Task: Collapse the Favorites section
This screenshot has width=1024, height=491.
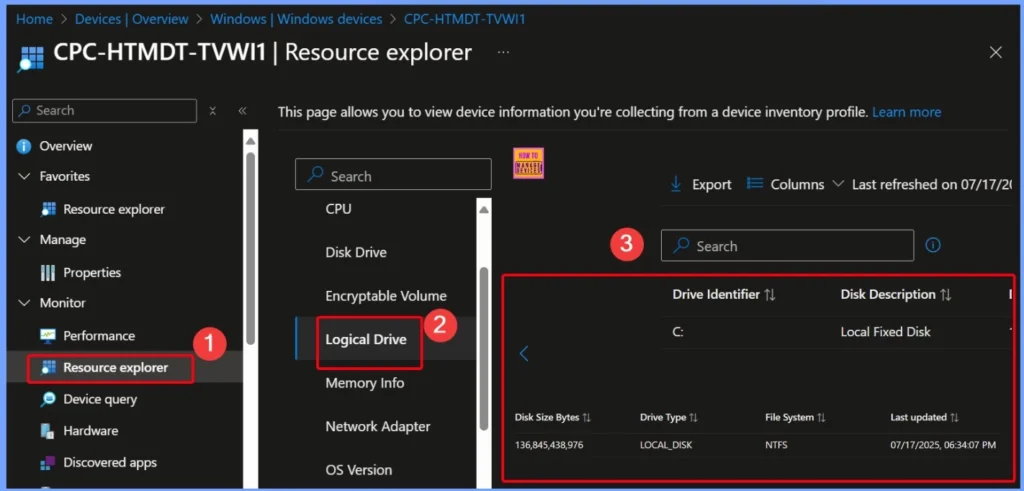Action: (x=25, y=176)
